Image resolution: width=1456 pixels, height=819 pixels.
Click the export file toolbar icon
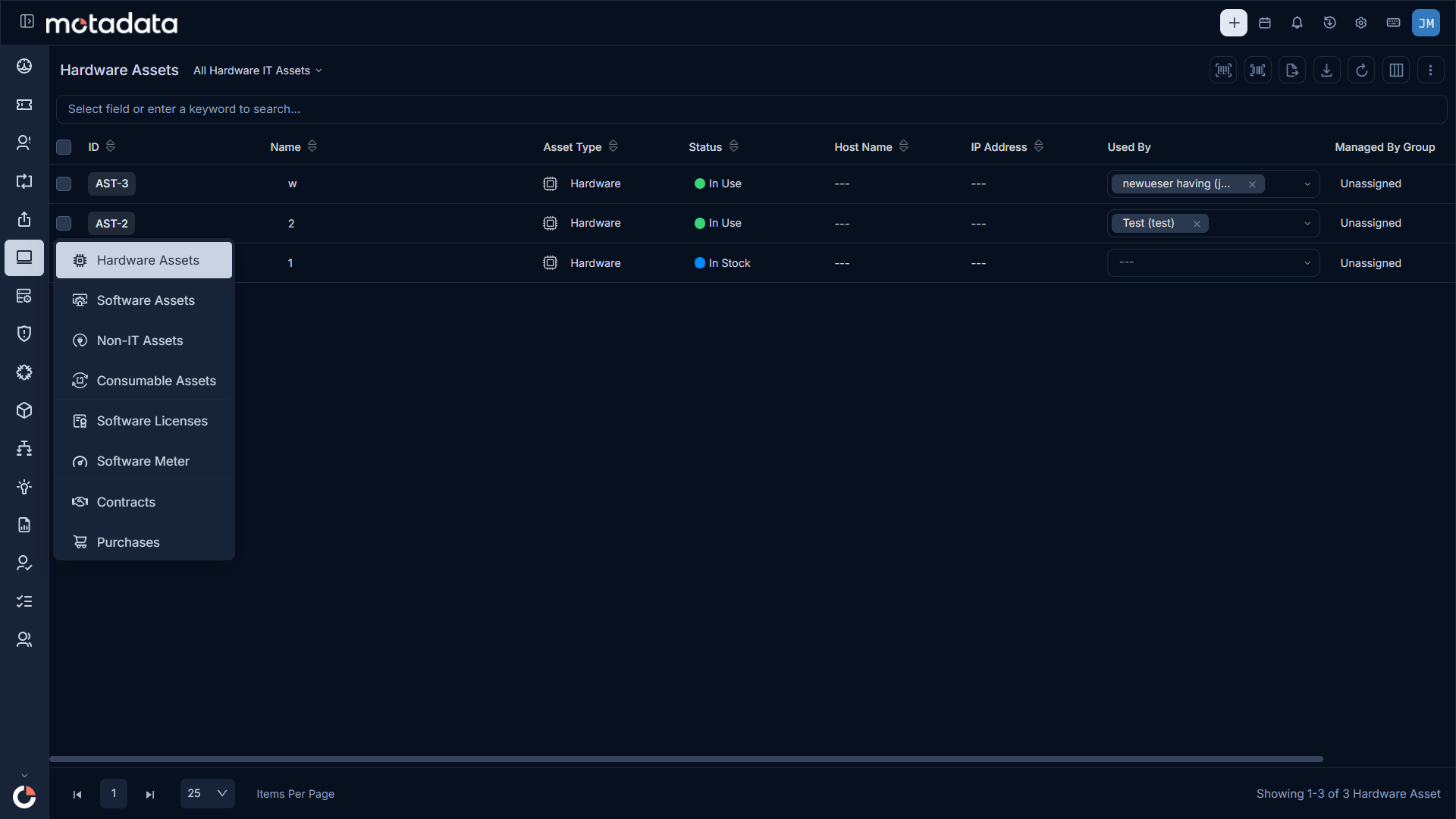click(1292, 70)
